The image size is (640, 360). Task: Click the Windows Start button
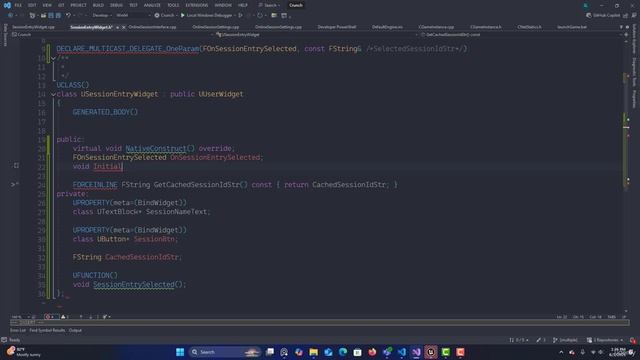point(180,352)
